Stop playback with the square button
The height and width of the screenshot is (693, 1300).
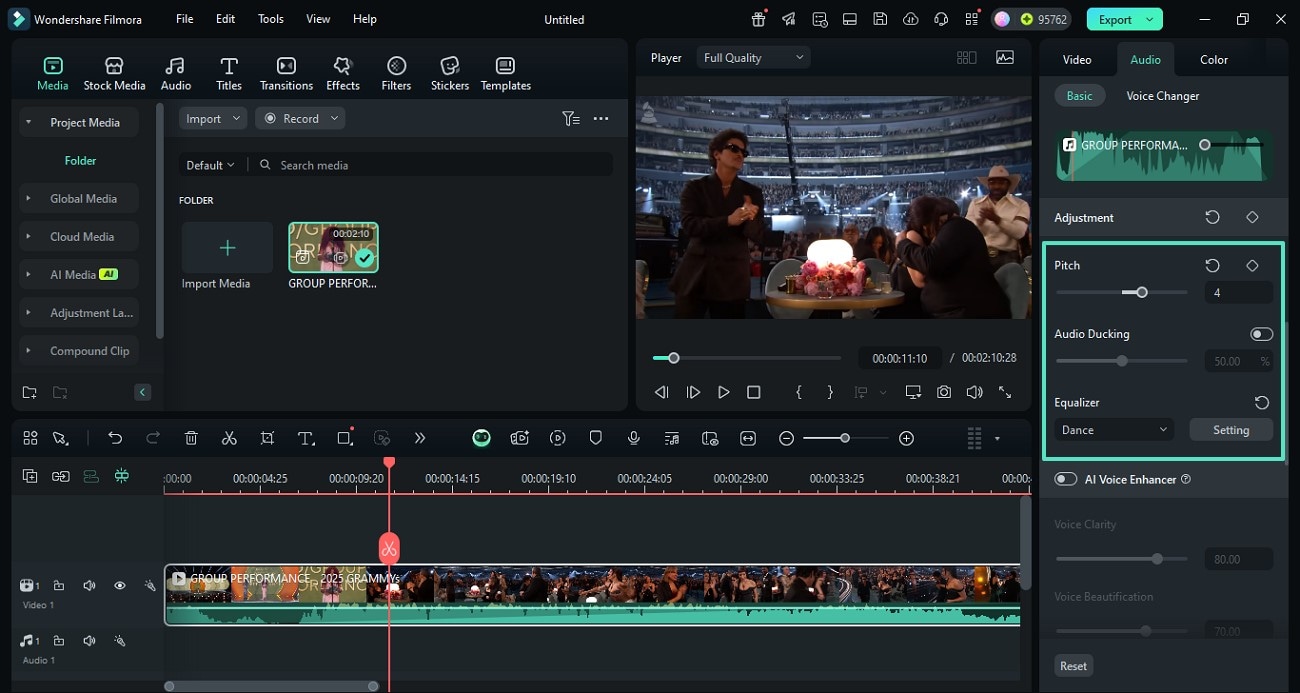(754, 393)
